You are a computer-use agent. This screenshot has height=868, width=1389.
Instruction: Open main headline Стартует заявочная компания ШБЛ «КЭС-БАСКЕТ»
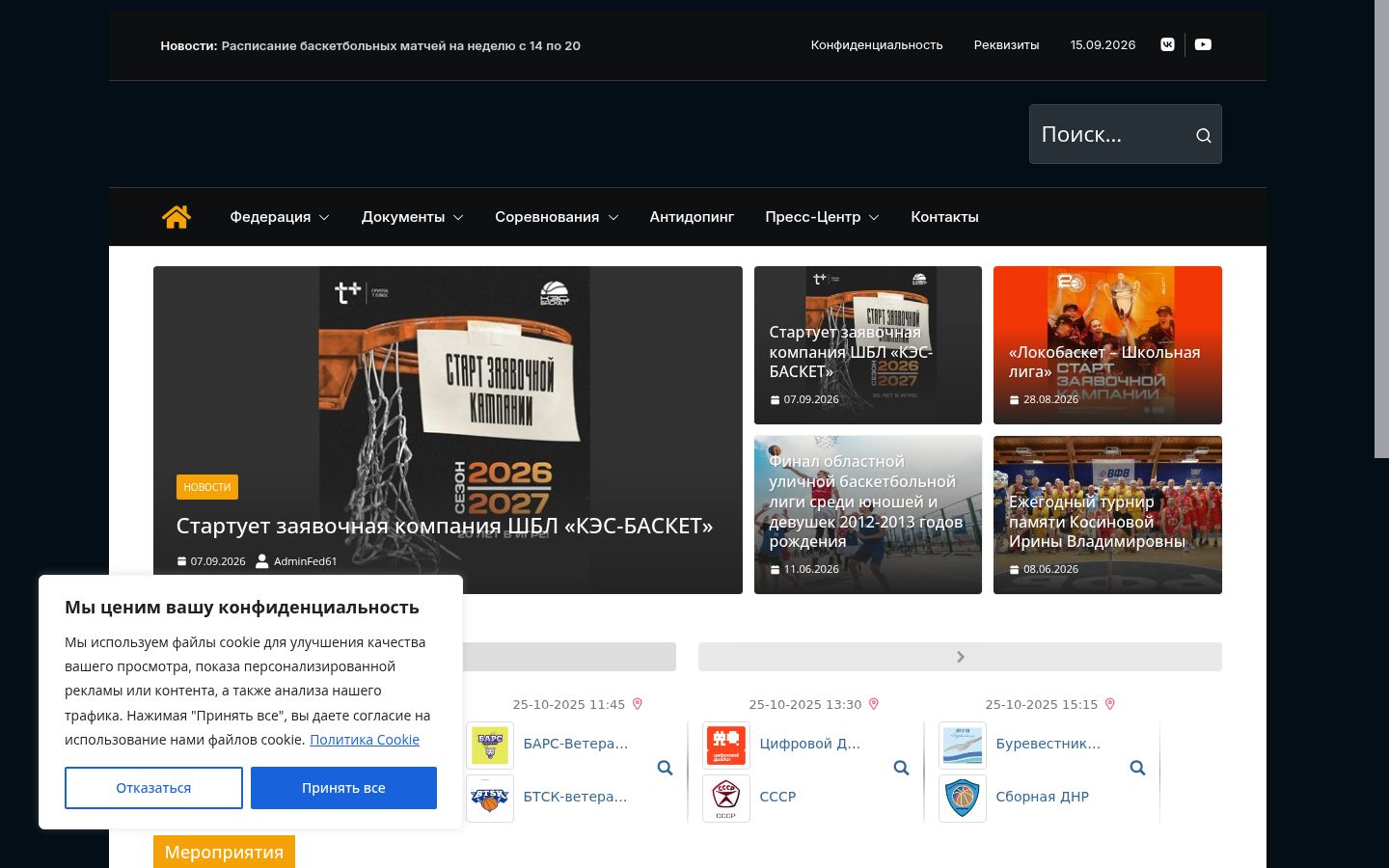pos(445,526)
